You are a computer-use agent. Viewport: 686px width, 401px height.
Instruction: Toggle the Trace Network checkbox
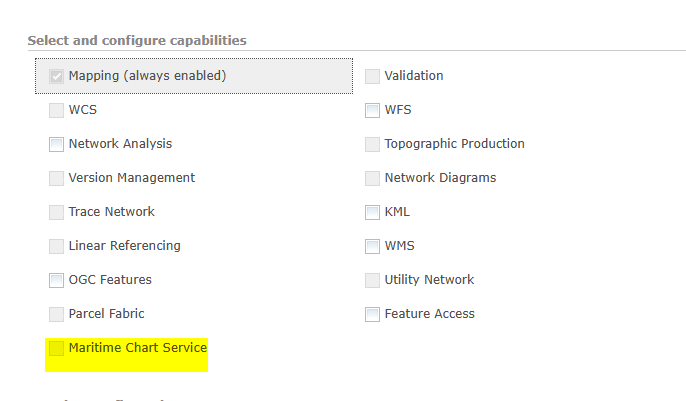[x=56, y=212]
